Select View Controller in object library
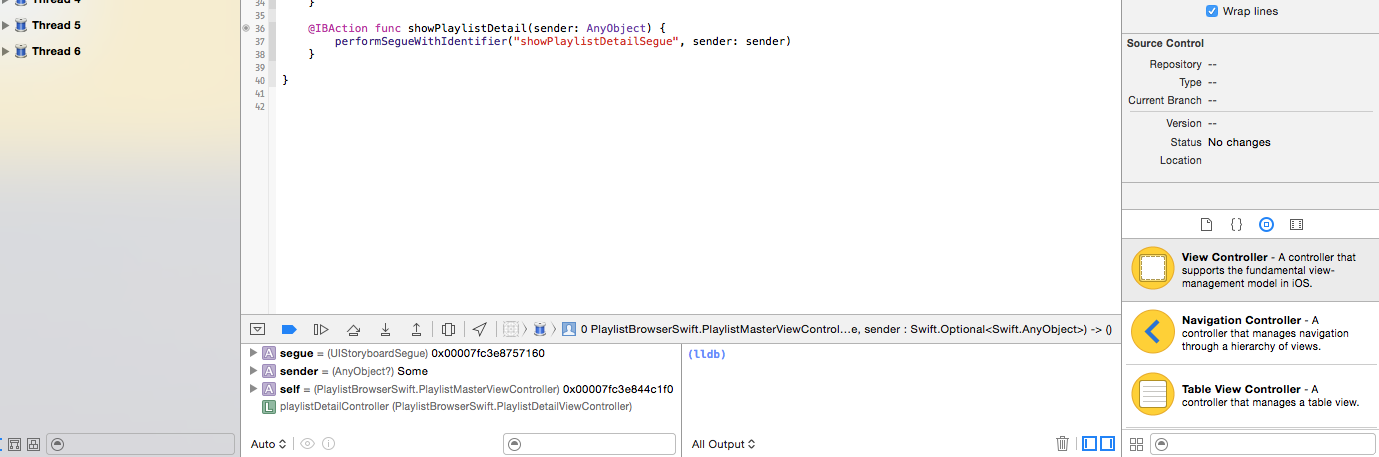Image resolution: width=1379 pixels, height=457 pixels. point(1250,270)
